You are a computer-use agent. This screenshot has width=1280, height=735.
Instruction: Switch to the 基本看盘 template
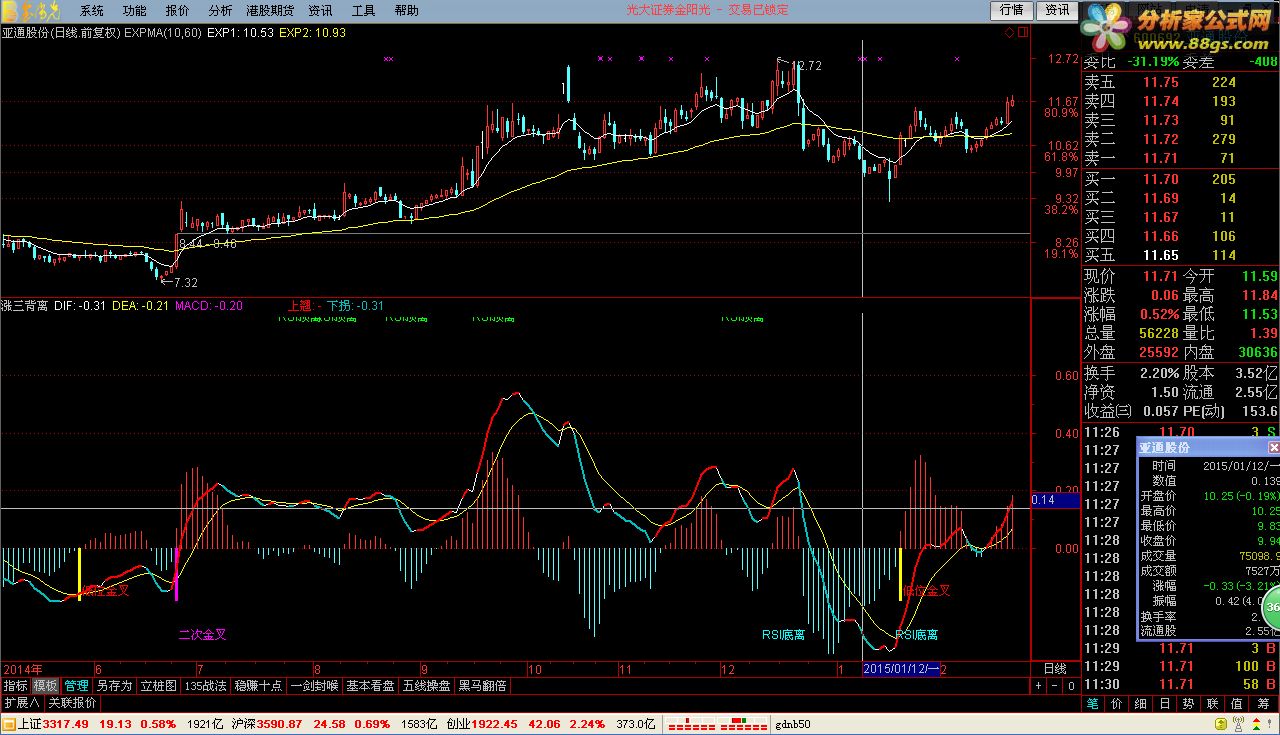click(x=371, y=686)
